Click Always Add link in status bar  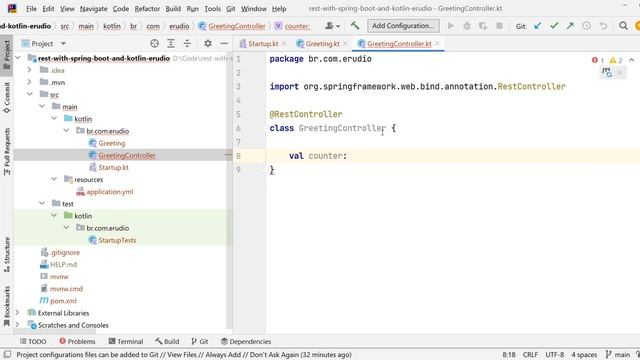point(223,355)
